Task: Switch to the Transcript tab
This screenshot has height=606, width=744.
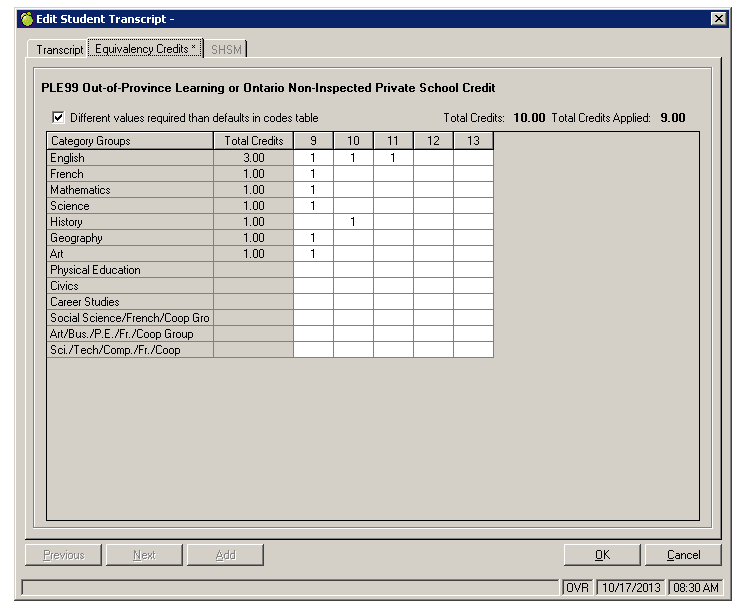Action: click(x=60, y=49)
